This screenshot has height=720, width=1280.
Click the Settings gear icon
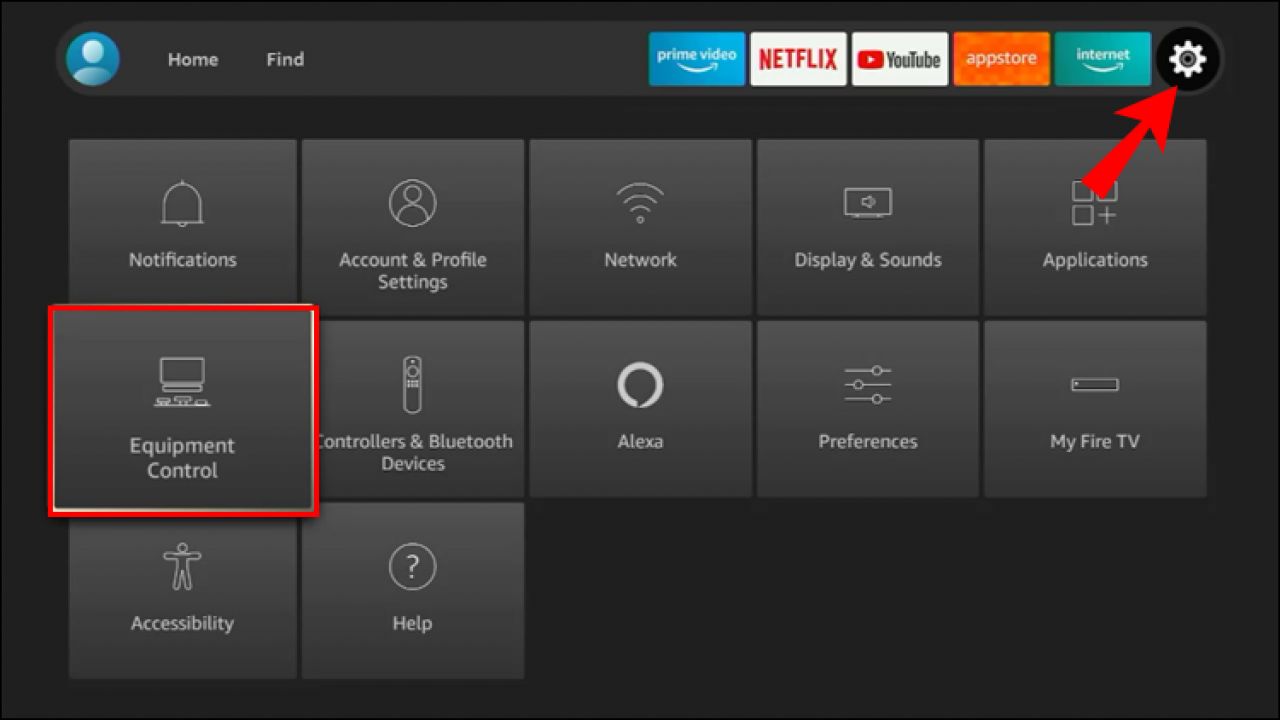[x=1186, y=59]
